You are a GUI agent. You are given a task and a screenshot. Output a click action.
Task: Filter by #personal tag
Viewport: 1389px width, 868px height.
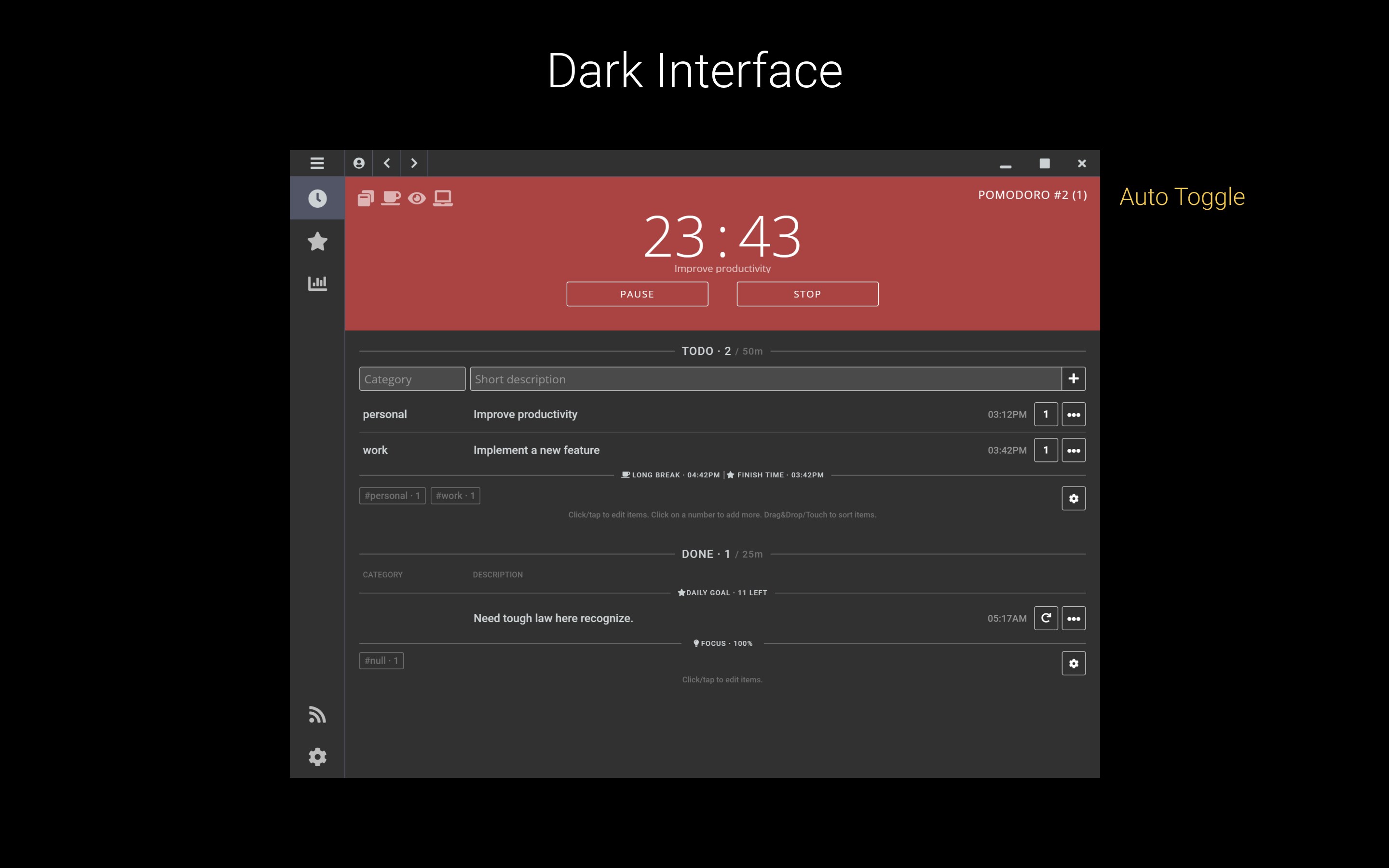[392, 495]
